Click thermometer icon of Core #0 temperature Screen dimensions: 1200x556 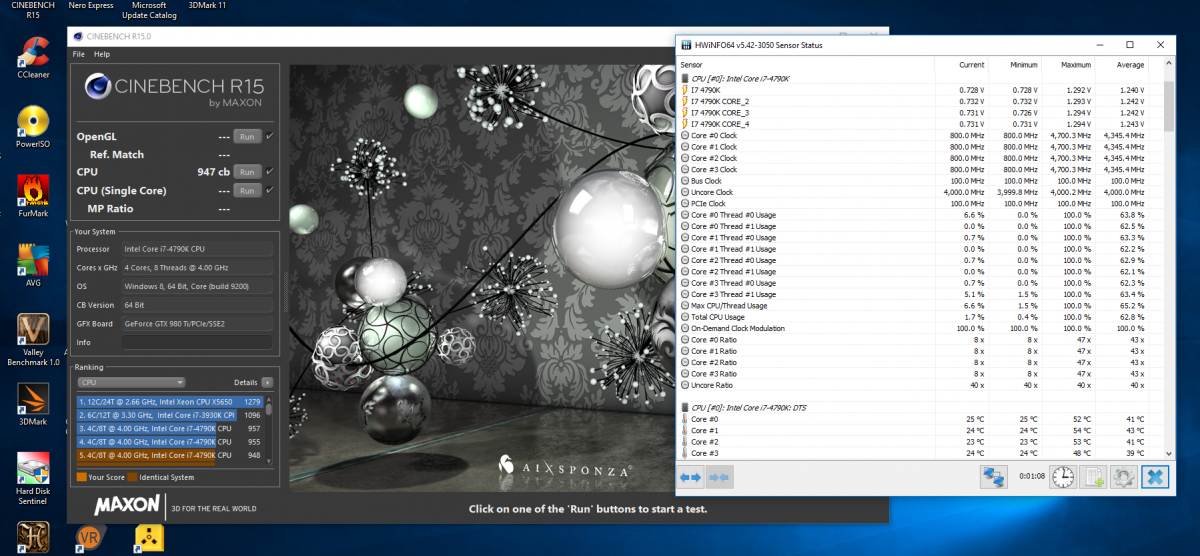pyautogui.click(x=684, y=419)
